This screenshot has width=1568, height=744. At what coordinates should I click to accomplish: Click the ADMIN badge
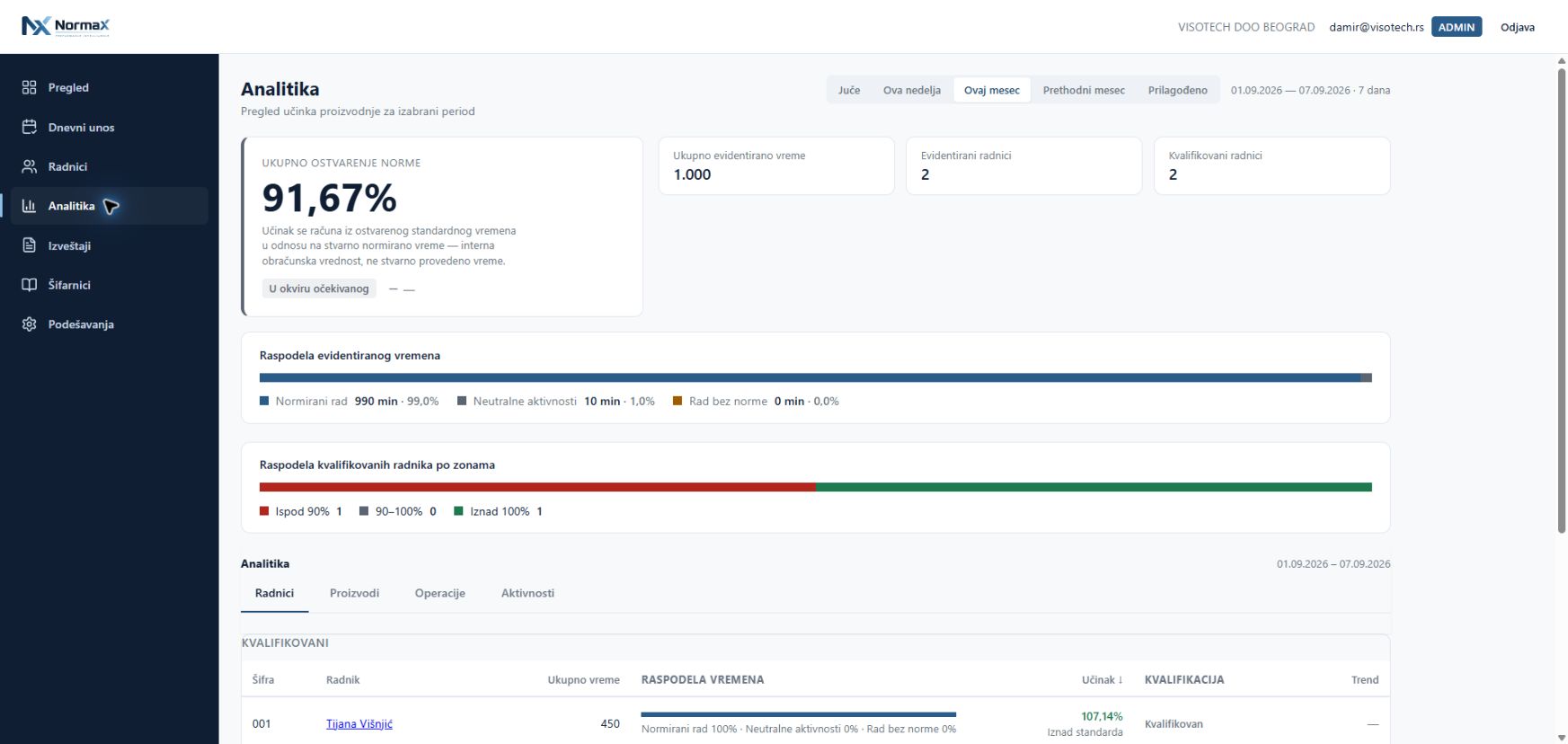1457,27
